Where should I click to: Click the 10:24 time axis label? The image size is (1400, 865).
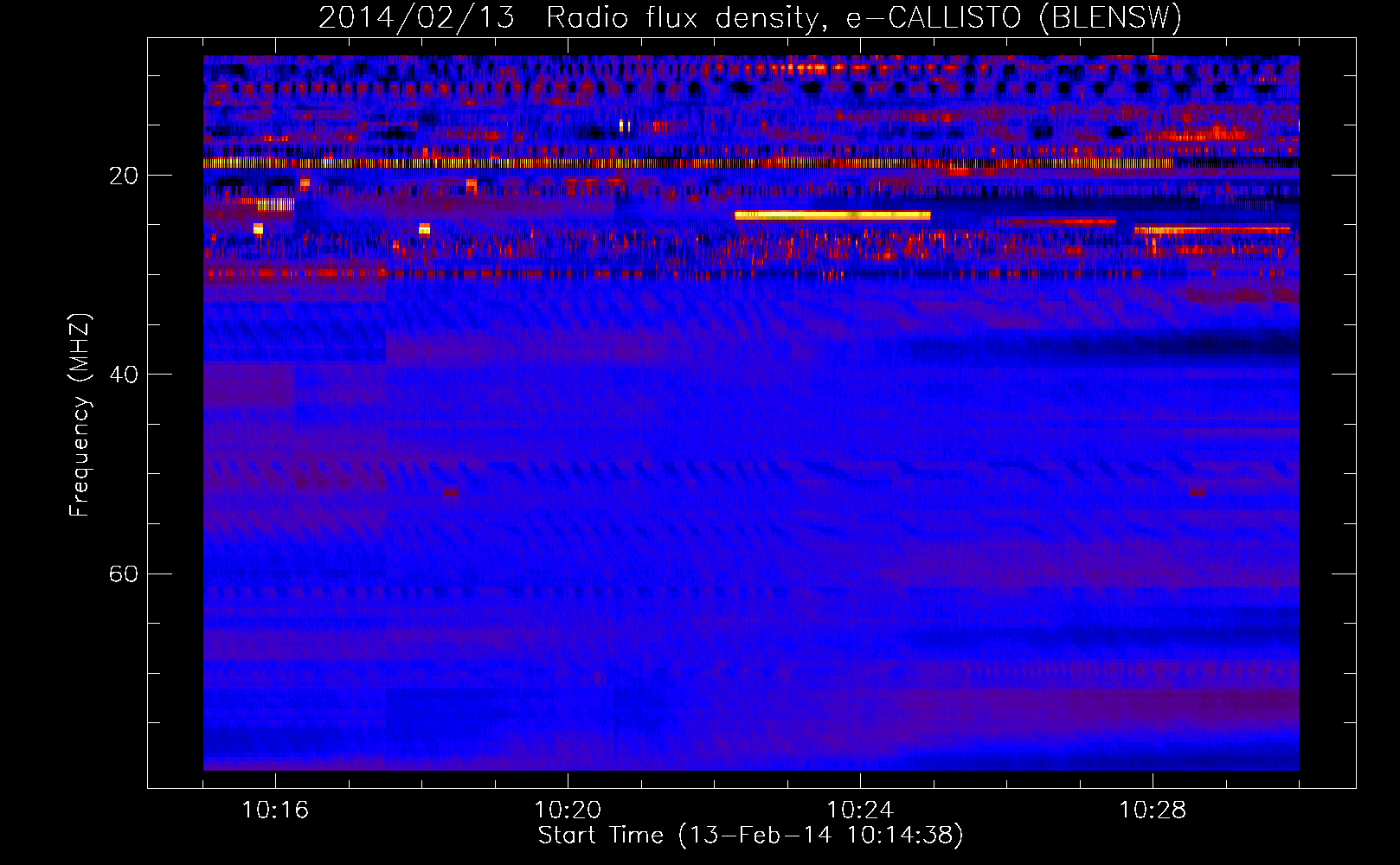(860, 811)
